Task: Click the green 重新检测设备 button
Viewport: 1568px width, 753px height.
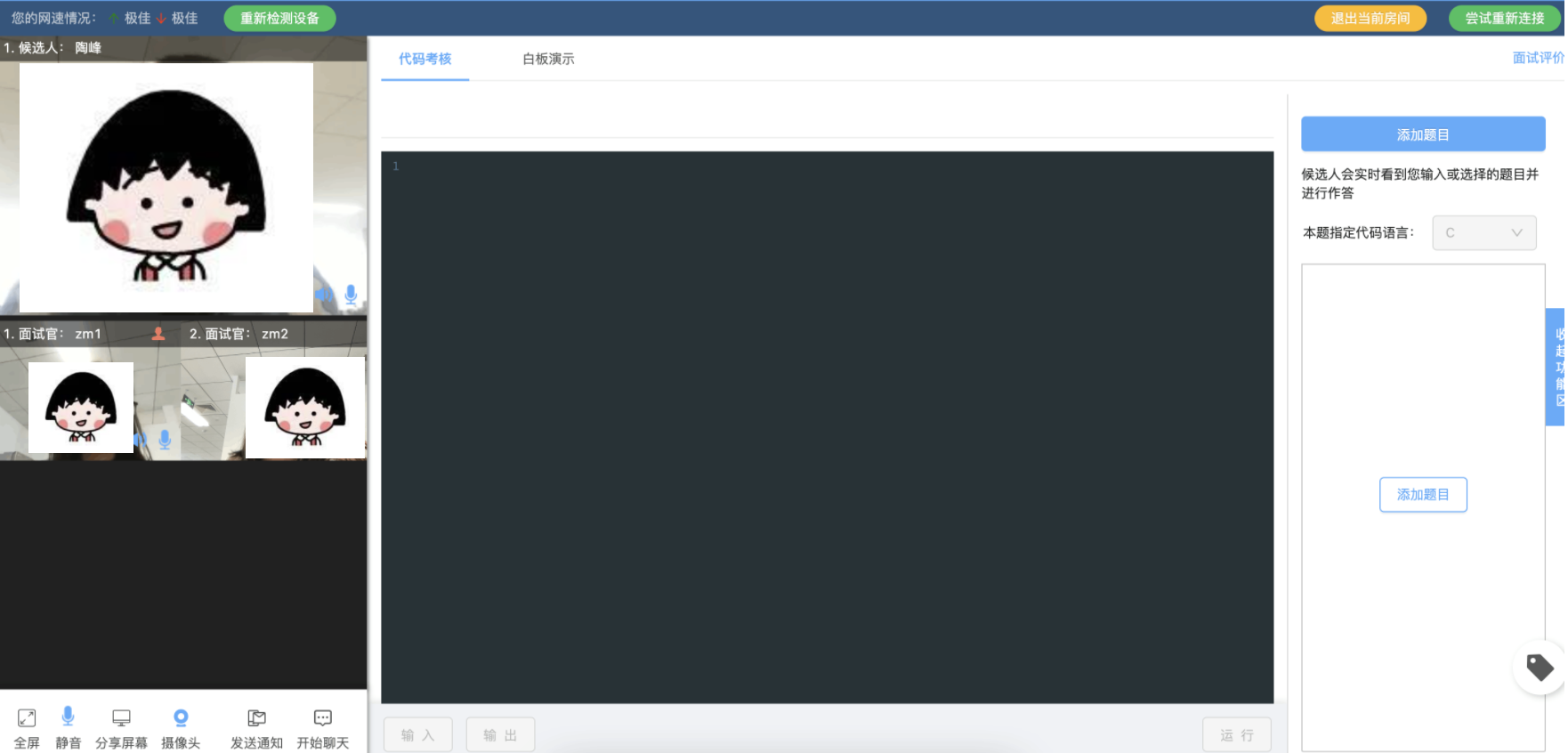Action: click(279, 19)
